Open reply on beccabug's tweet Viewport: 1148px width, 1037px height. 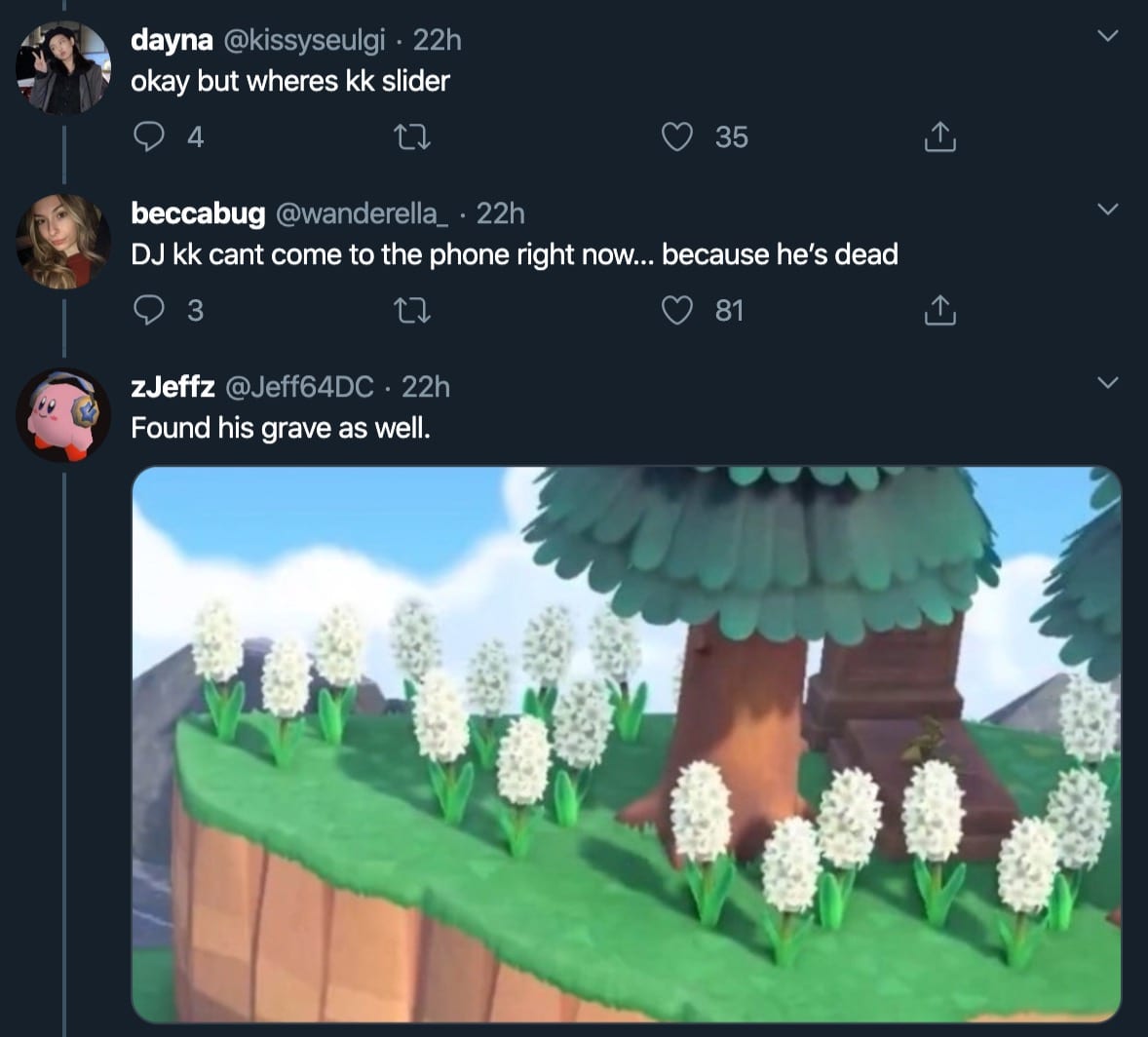tap(148, 311)
